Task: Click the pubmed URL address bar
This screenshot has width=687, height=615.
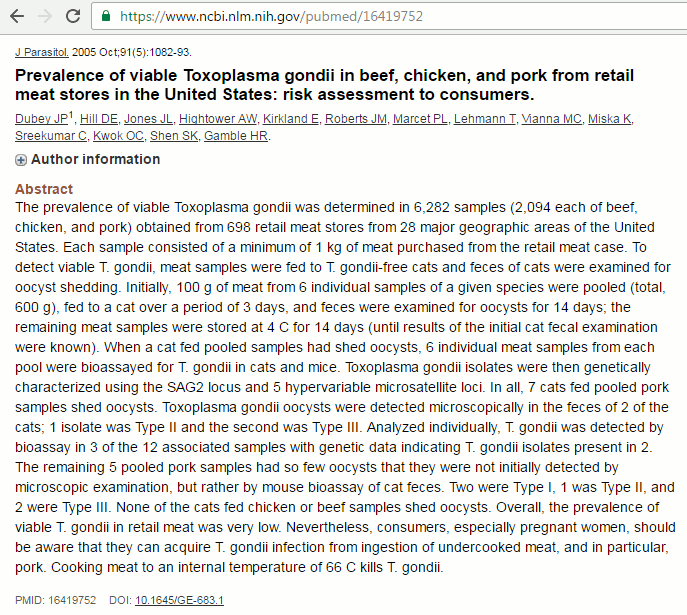Action: pyautogui.click(x=389, y=16)
